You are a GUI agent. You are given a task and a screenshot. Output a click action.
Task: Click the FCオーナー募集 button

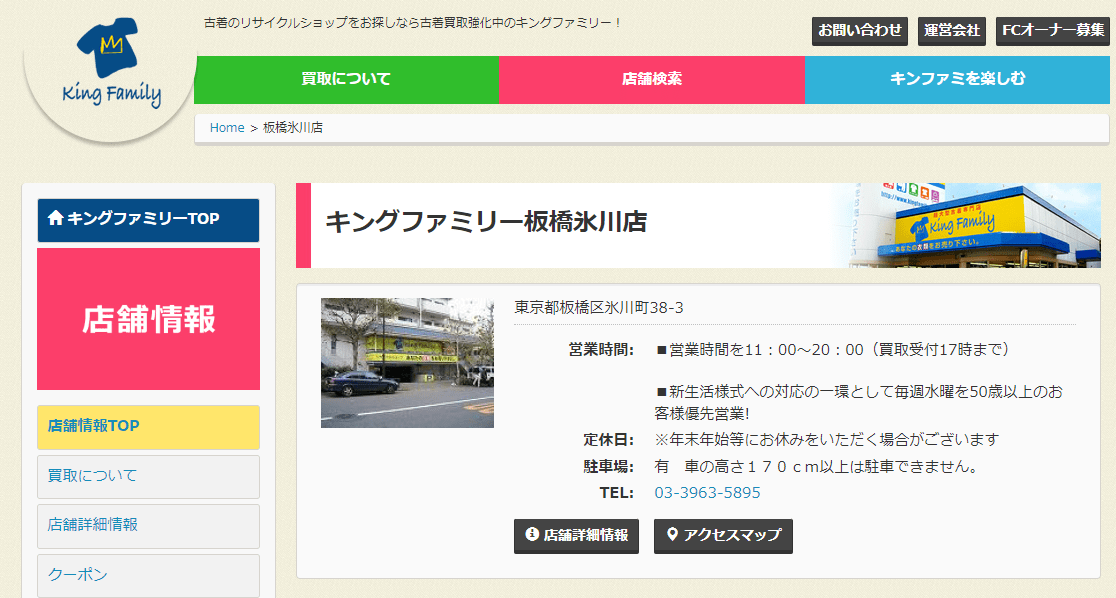pyautogui.click(x=1051, y=31)
